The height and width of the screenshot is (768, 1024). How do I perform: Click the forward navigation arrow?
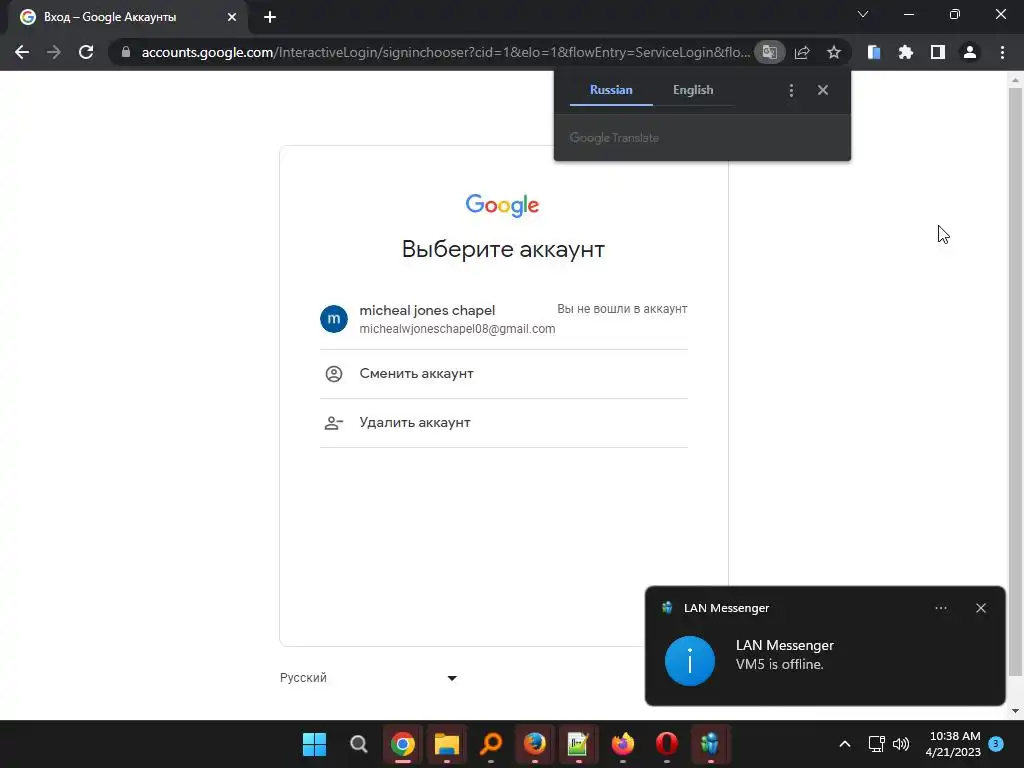click(x=54, y=52)
